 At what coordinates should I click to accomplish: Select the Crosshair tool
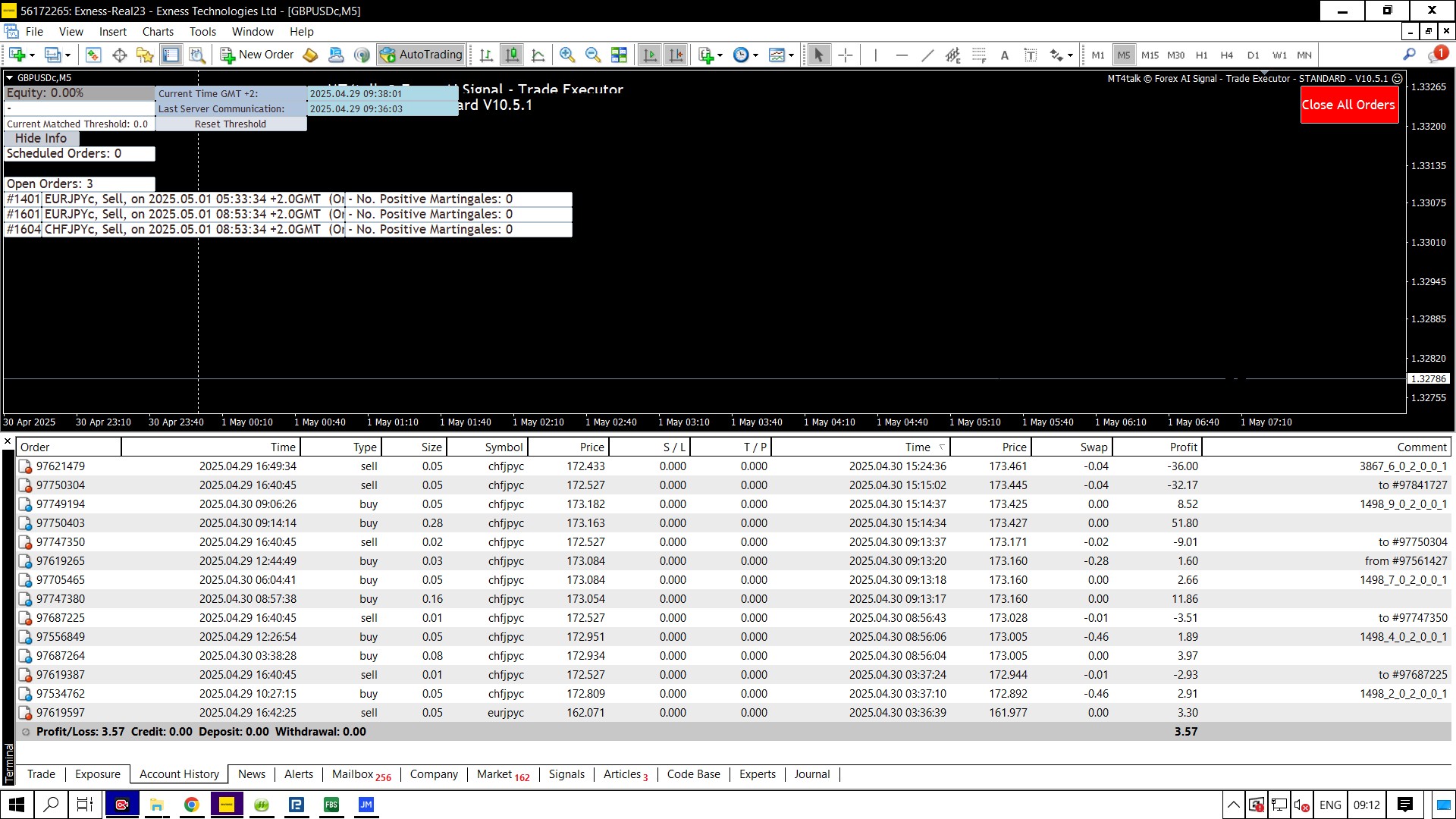coord(846,55)
